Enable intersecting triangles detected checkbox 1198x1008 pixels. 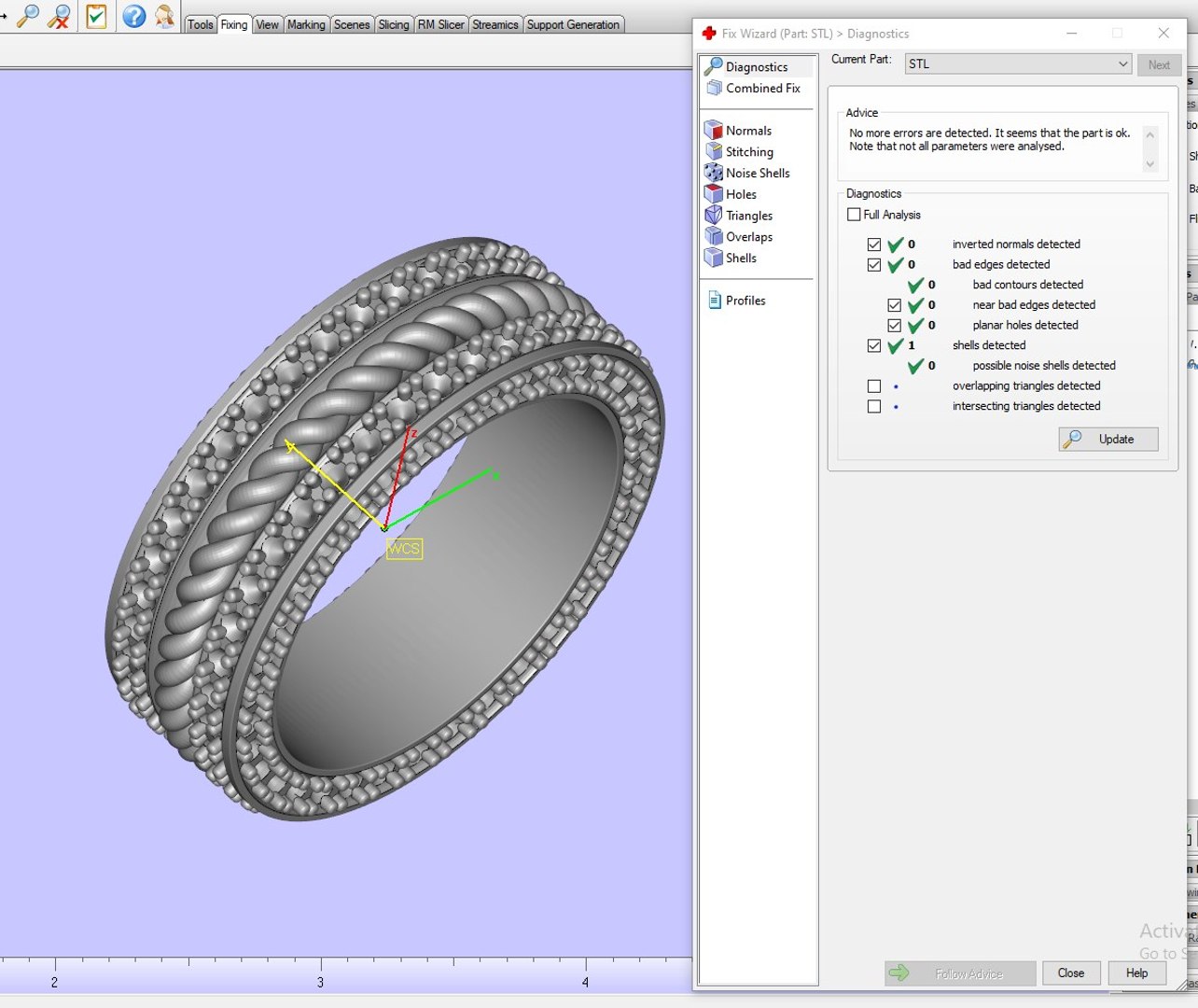click(x=874, y=407)
